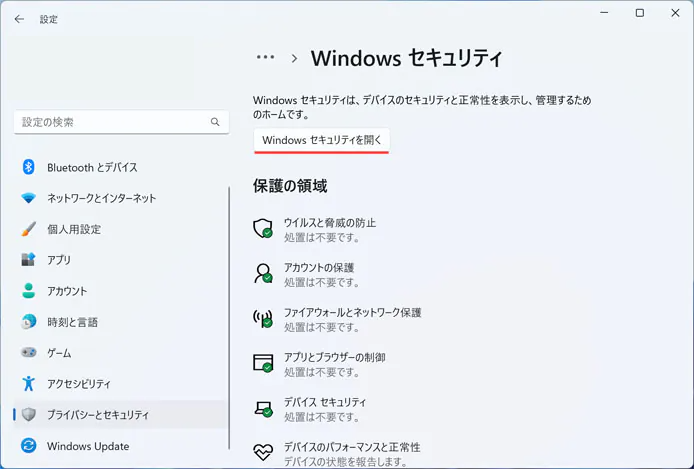The width and height of the screenshot is (694, 469).
Task: Focus the 設定の検索 search field
Action: pos(121,122)
